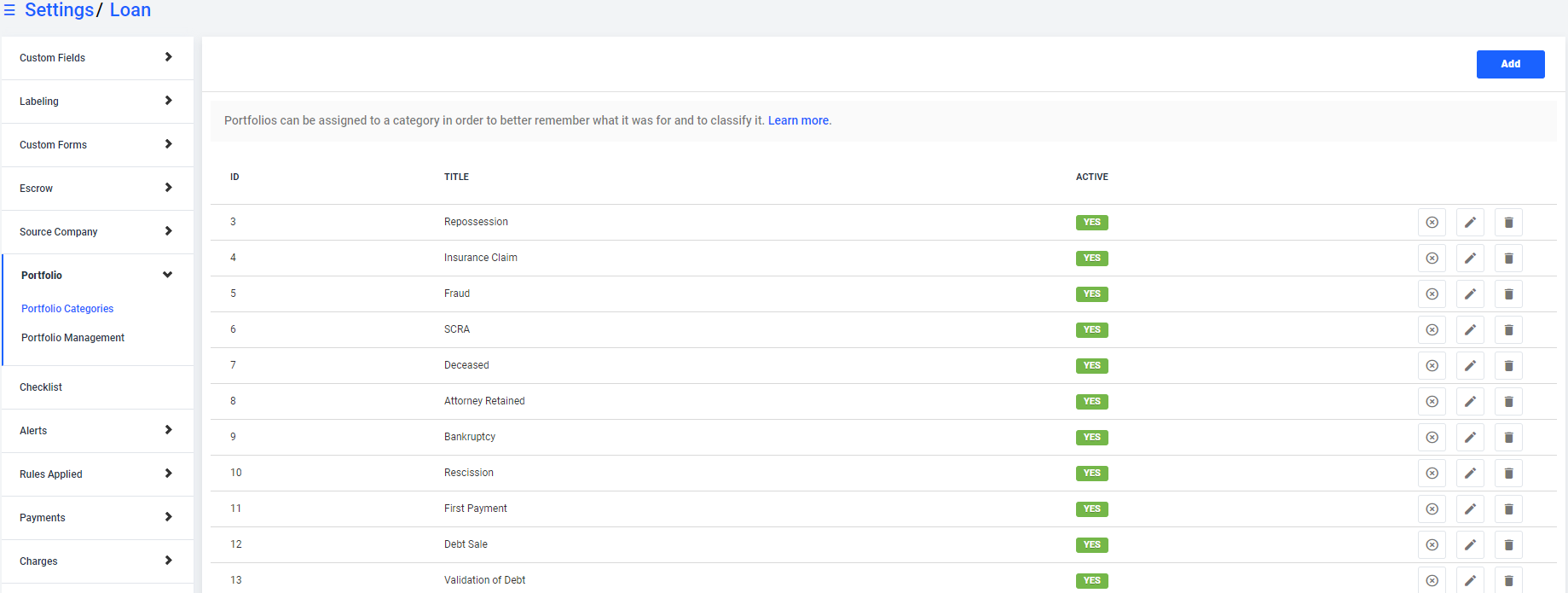This screenshot has height=593, width=1568.
Task: Expand the Payments section
Action: click(x=97, y=518)
